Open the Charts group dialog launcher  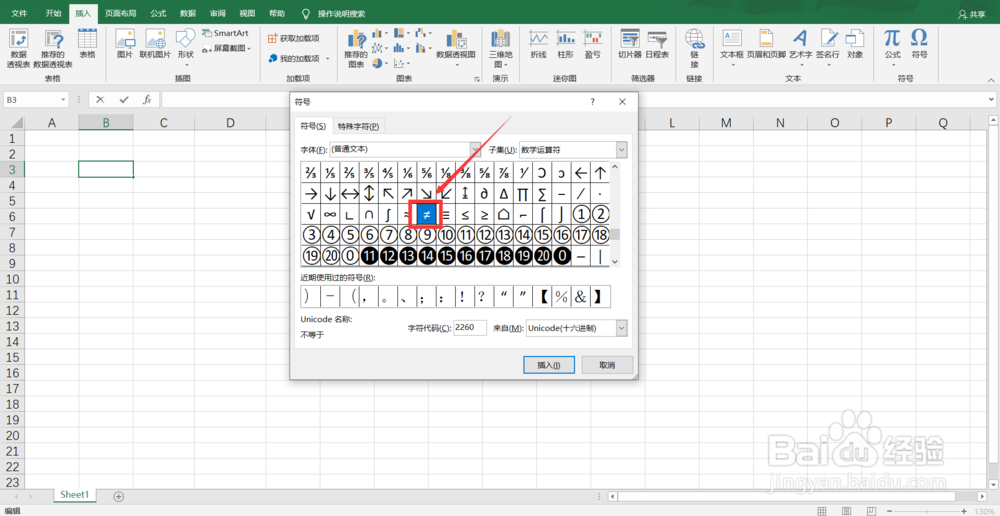coord(476,79)
